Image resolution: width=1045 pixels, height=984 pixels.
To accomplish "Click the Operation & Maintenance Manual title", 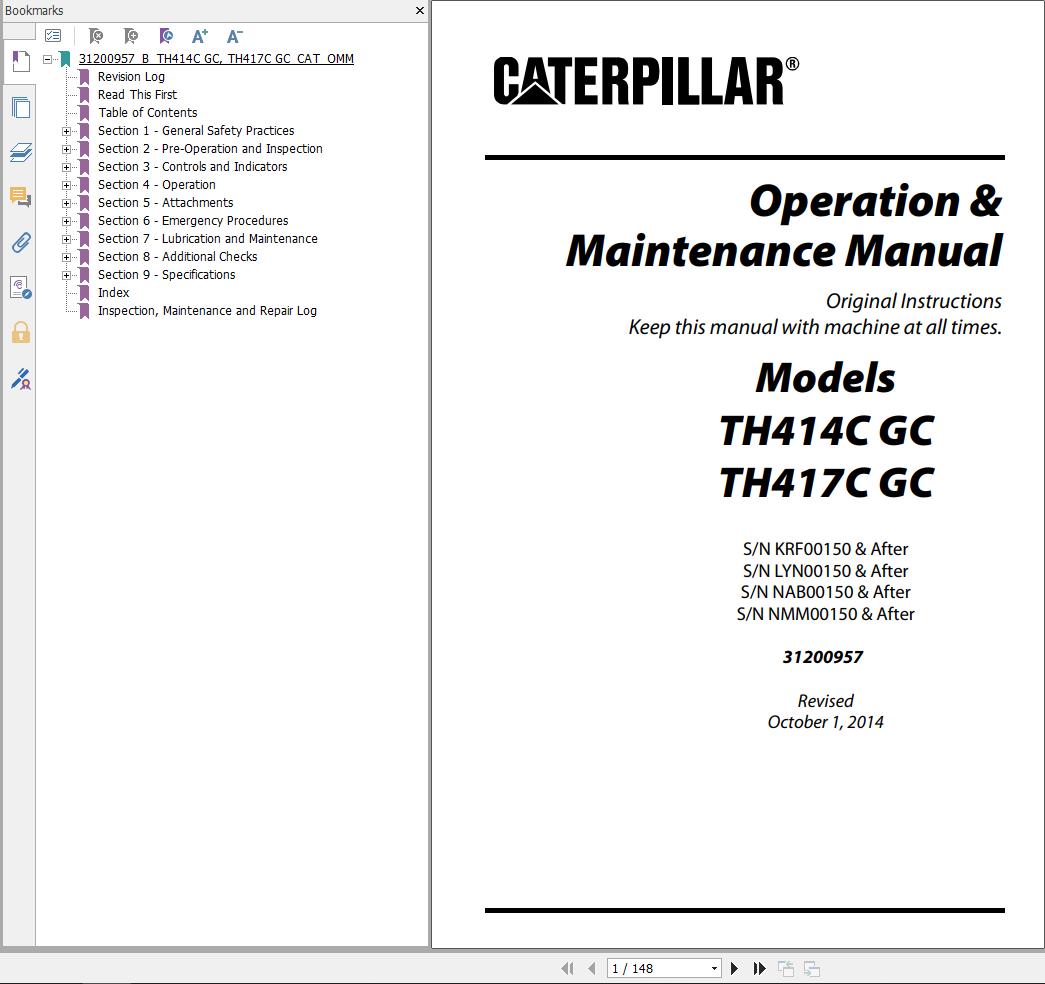I will 784,225.
